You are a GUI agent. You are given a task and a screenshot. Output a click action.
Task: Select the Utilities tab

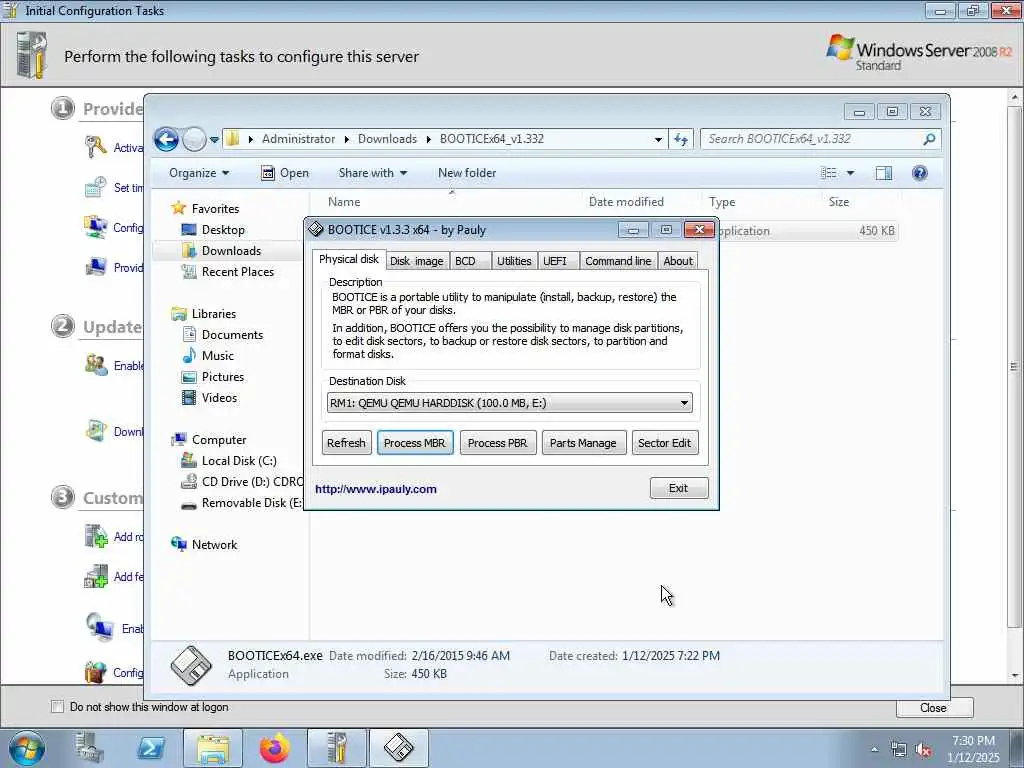513,261
